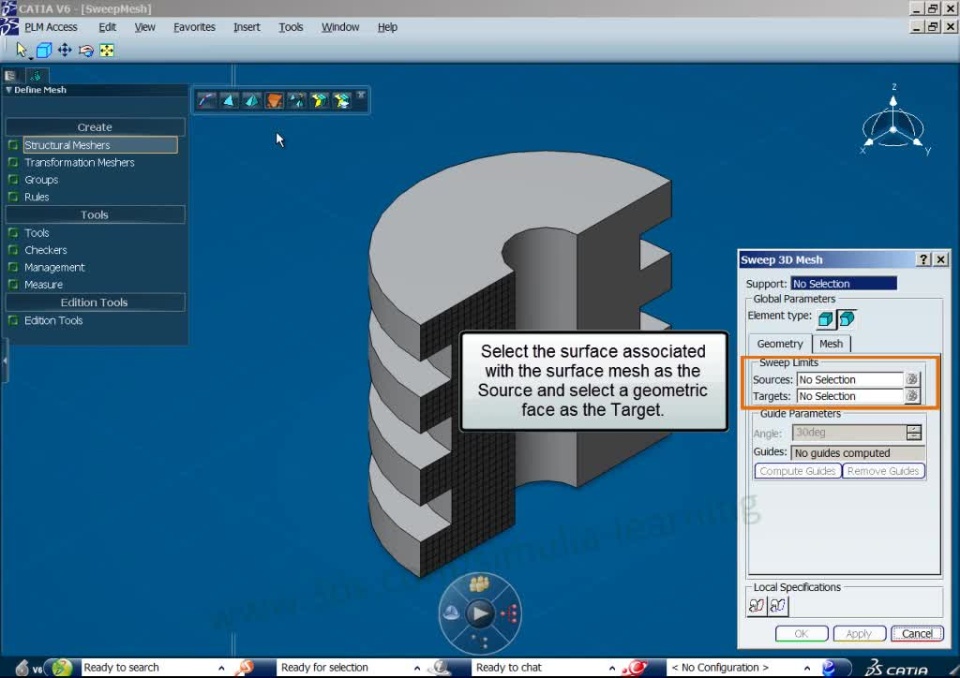960x678 pixels.
Task: Click the first Local Specifications icon
Action: pyautogui.click(x=757, y=606)
